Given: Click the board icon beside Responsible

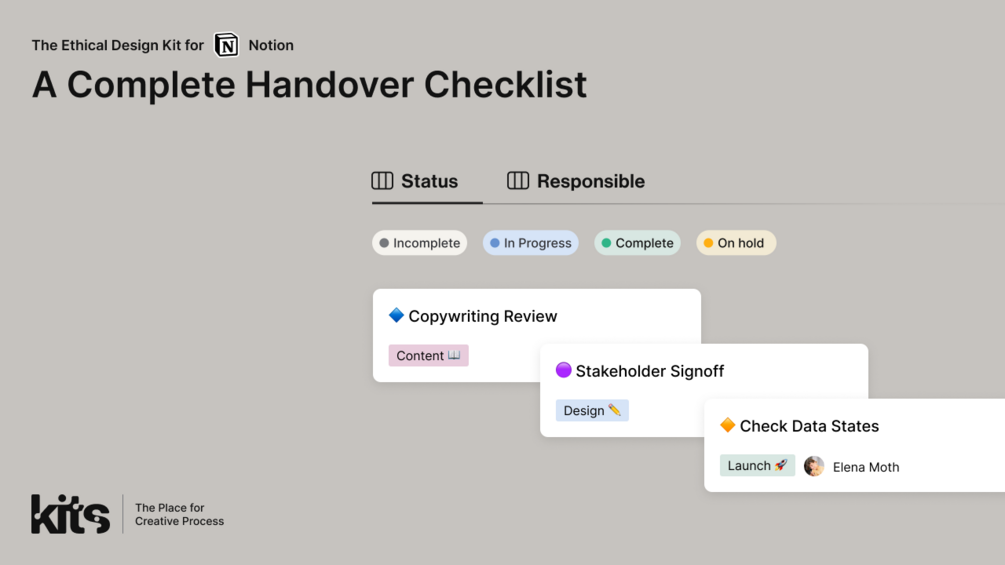Looking at the screenshot, I should 518,181.
